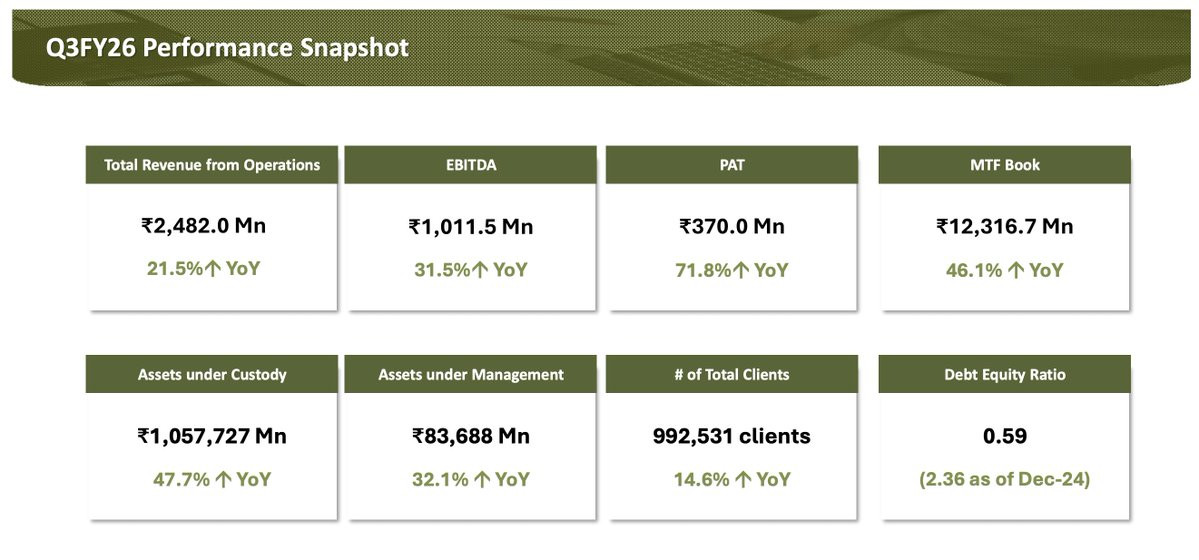Click the ₹2,482.0 Mn revenue value
The height and width of the screenshot is (560, 1199).
[204, 226]
